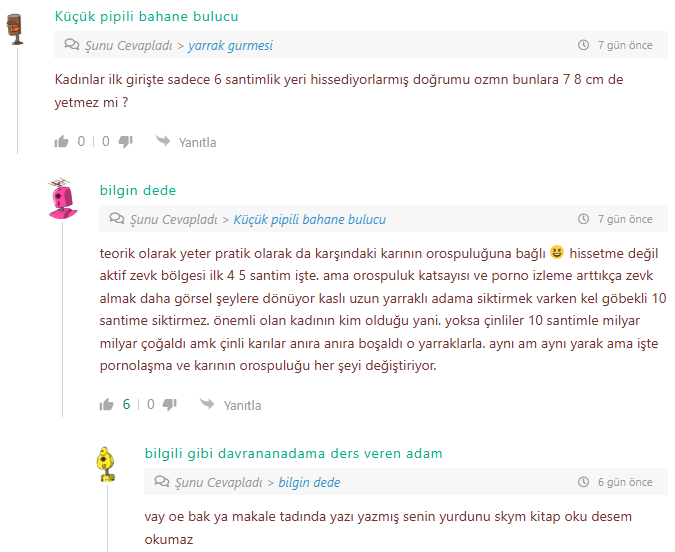Click the comment text starting 'vay oe bak ya'

pos(388,527)
